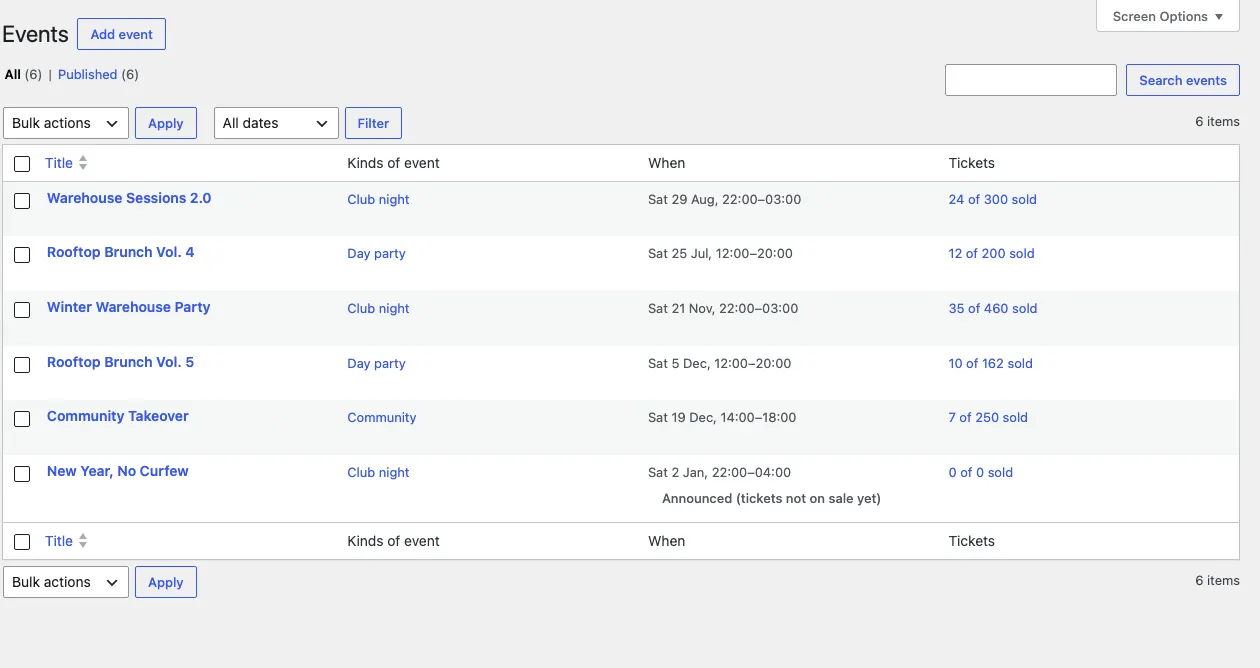Open the Rooftop Brunch Vol. 4 event title
This screenshot has height=668, width=1260.
point(121,252)
